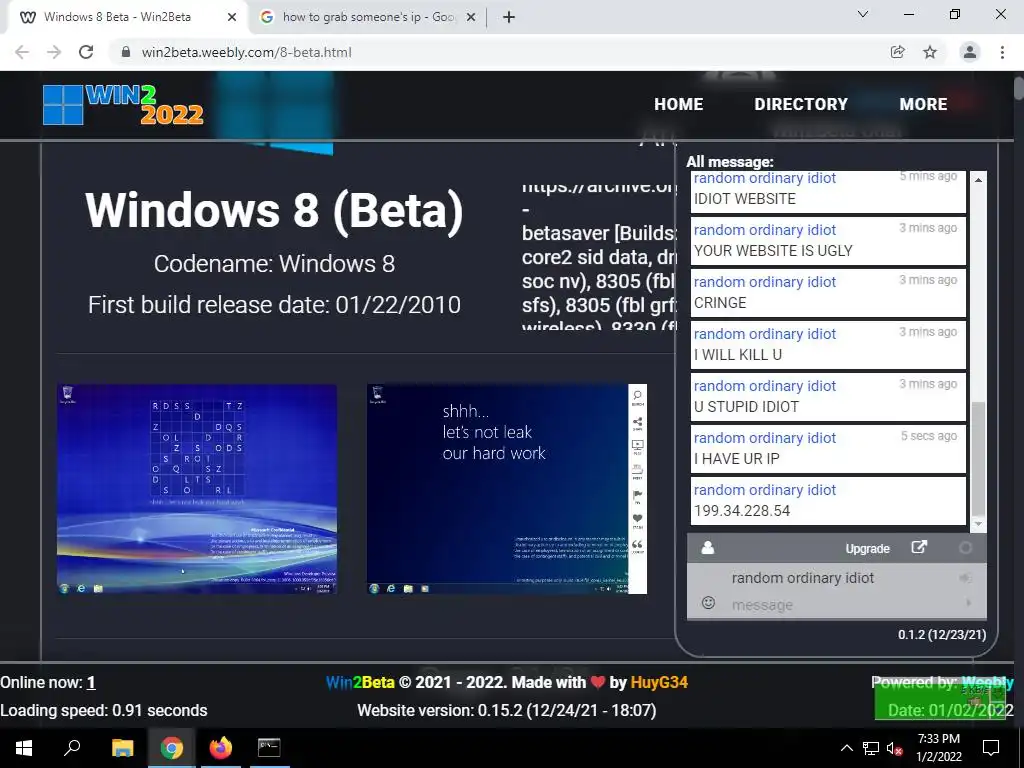Open Chrome three-dot menu
The width and height of the screenshot is (1024, 768).
tap(1002, 52)
